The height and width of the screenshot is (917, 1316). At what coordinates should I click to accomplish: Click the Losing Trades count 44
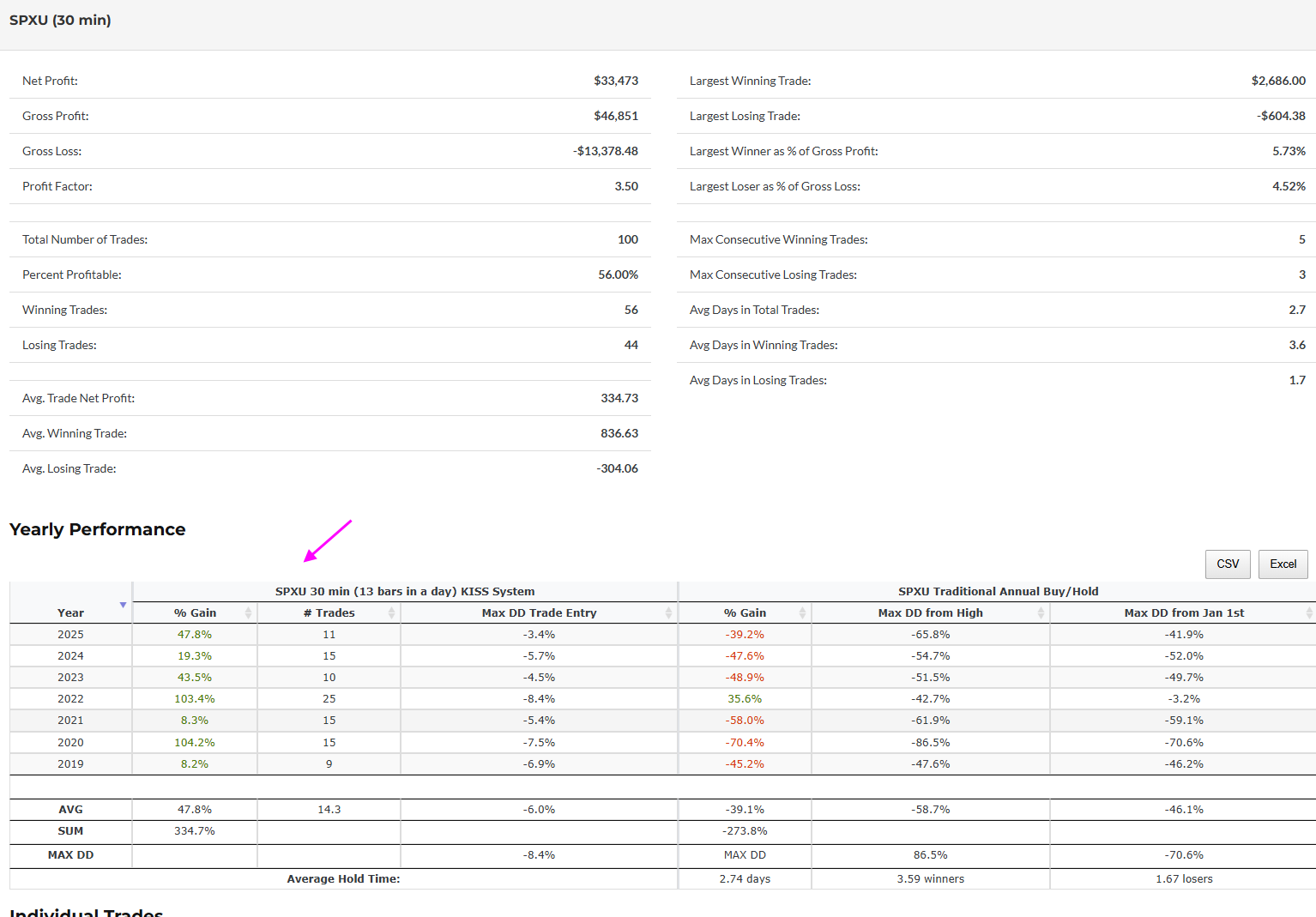pyautogui.click(x=631, y=345)
